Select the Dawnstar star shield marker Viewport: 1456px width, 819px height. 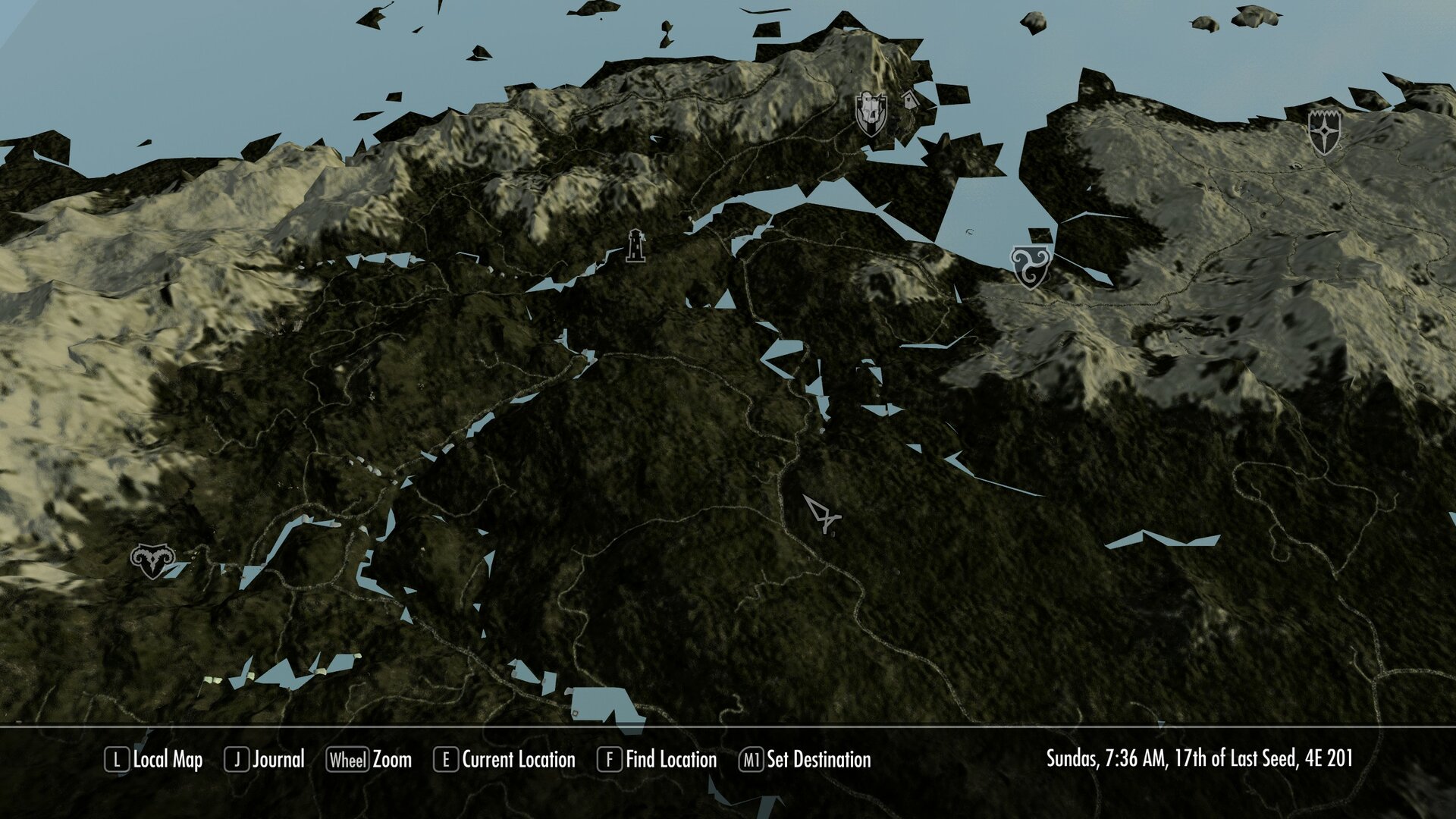coord(1324,132)
